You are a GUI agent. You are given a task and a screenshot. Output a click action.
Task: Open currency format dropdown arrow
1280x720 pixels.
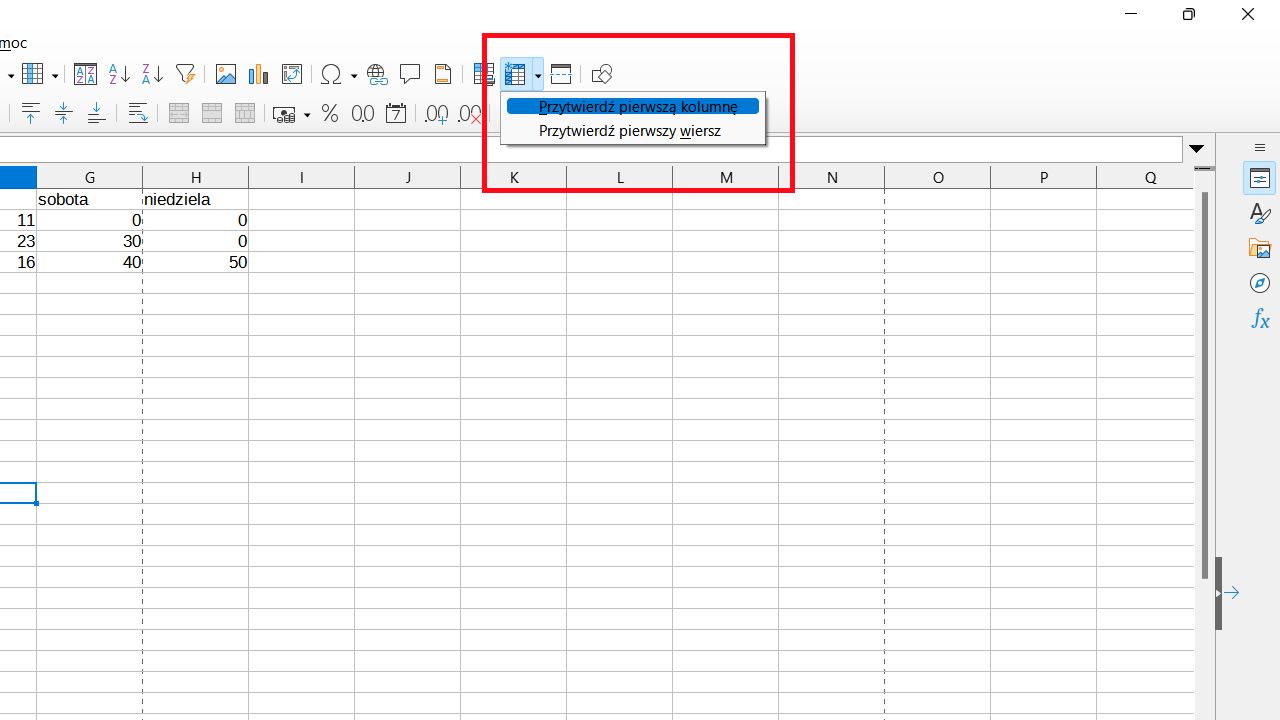coord(307,114)
